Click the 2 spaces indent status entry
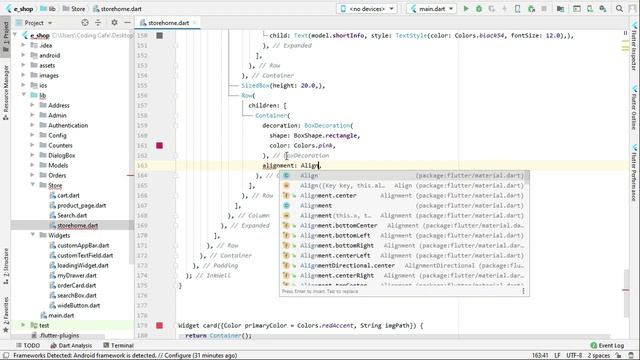The height and width of the screenshot is (360, 640). click(x=598, y=356)
